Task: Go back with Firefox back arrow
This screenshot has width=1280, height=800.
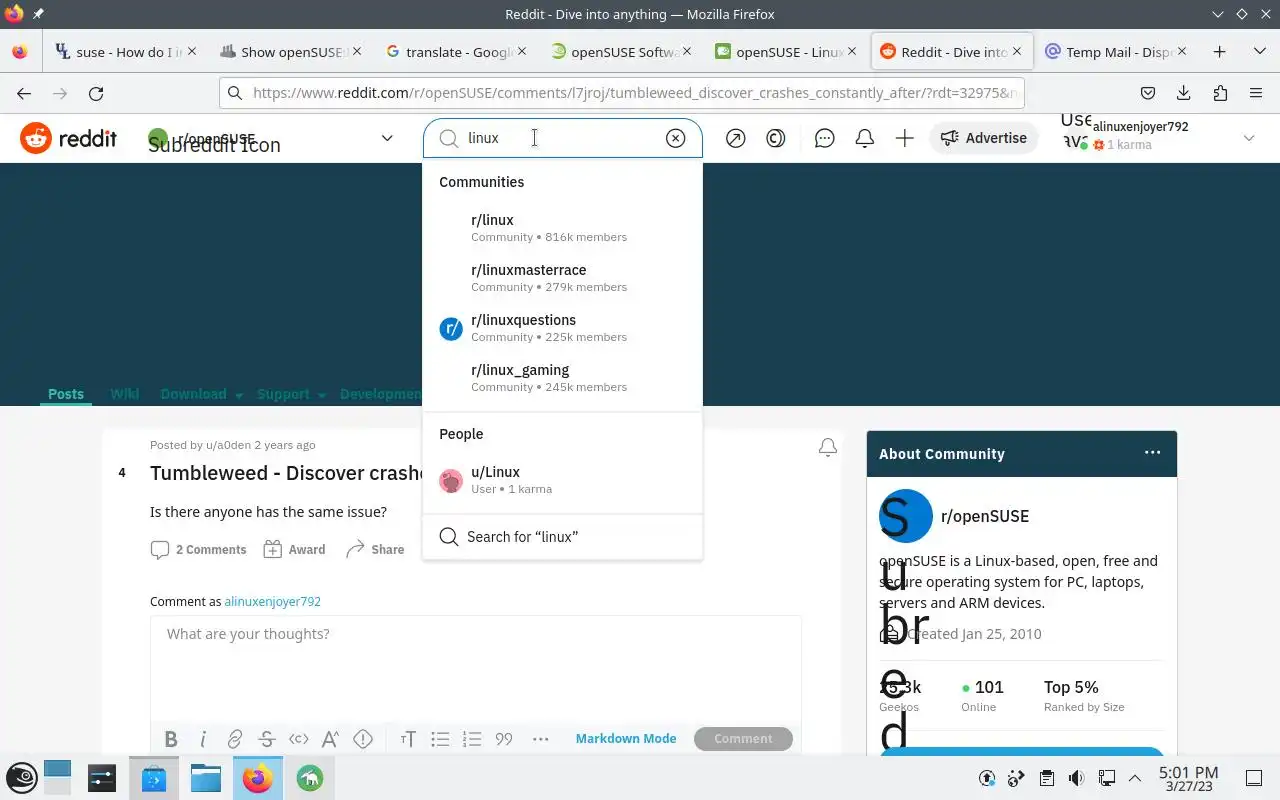Action: click(24, 93)
